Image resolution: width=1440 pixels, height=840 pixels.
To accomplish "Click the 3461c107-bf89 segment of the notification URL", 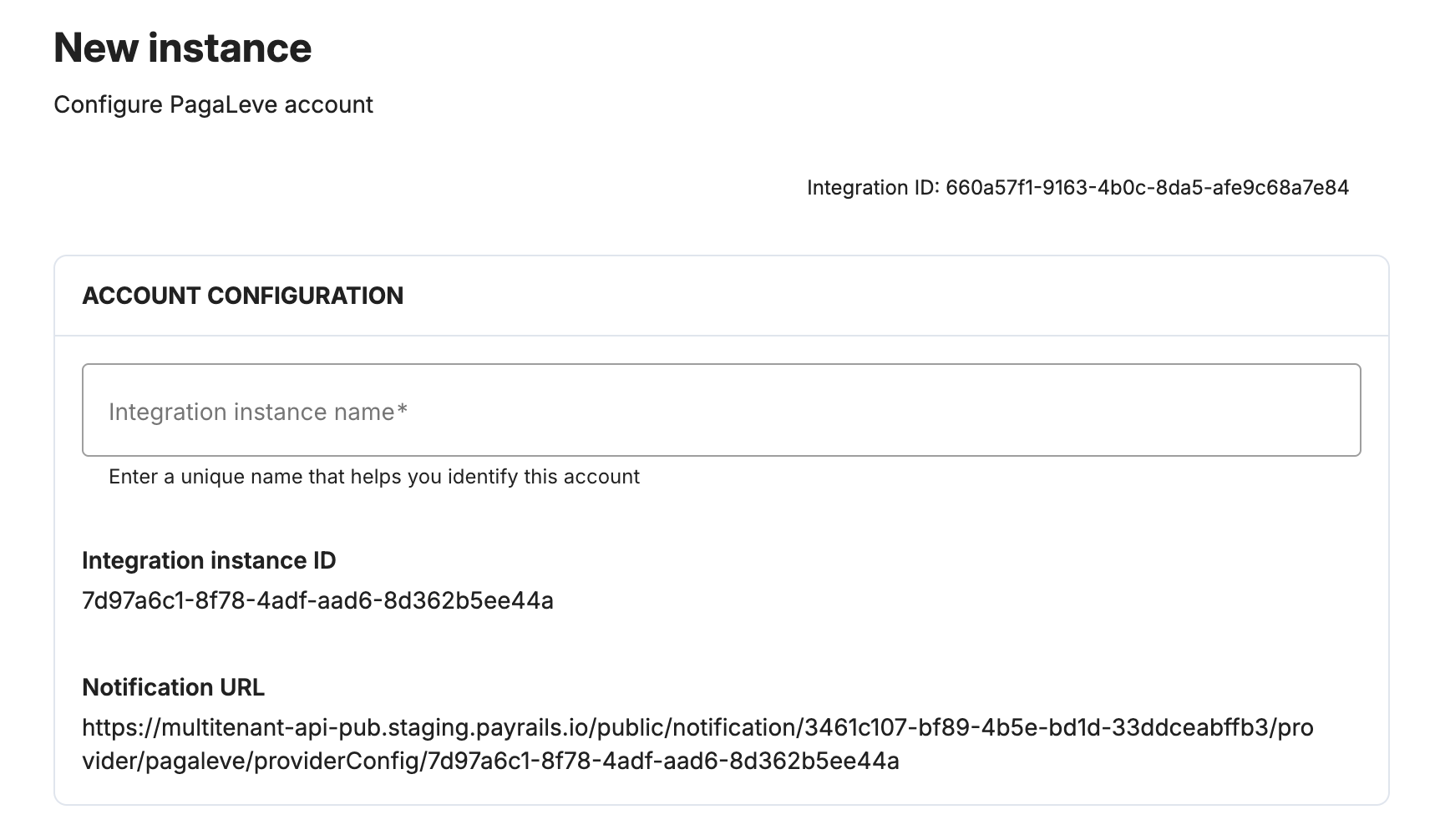I will pos(1037,728).
